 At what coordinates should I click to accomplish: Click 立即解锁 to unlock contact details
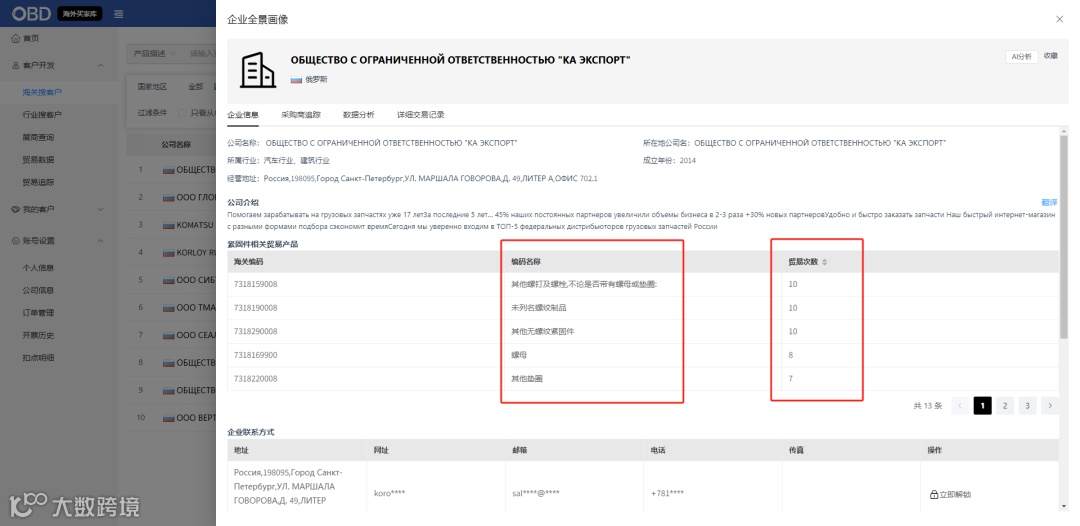tap(955, 494)
